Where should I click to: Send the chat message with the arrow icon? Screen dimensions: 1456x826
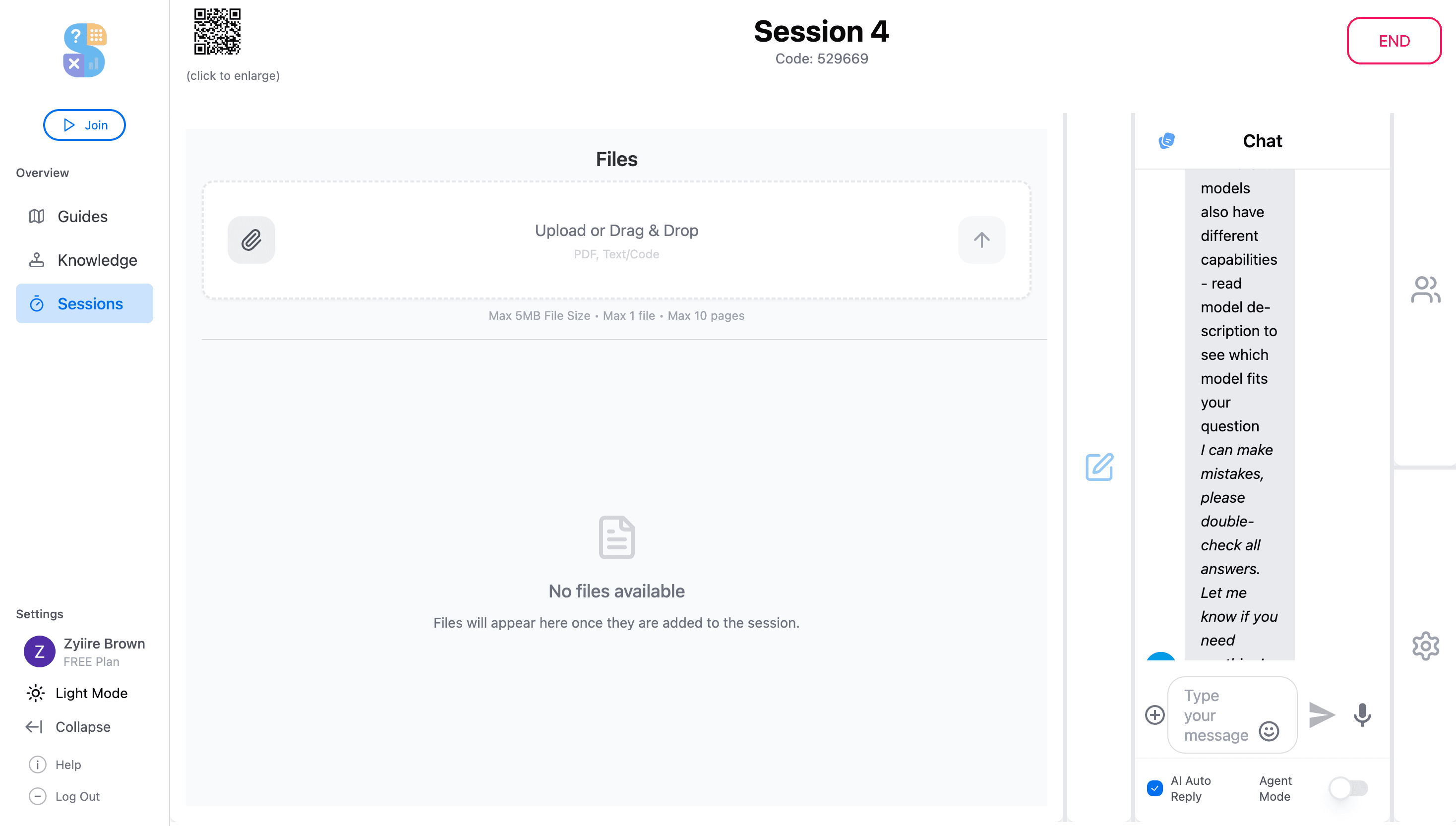pos(1322,715)
